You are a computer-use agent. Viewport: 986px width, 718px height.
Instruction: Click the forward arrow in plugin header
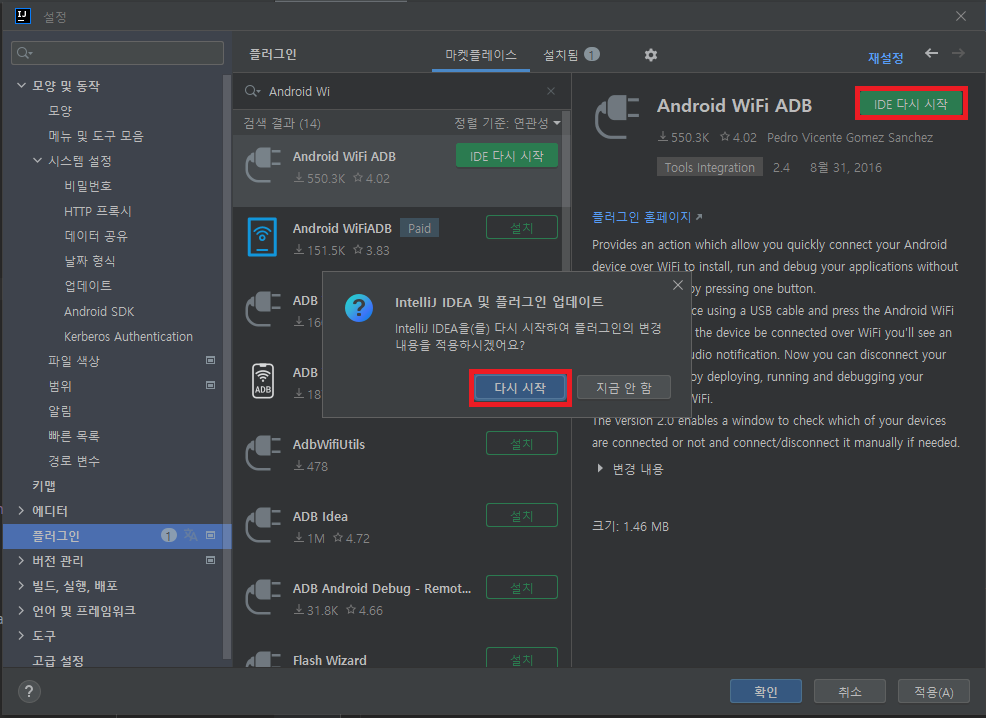coord(958,53)
